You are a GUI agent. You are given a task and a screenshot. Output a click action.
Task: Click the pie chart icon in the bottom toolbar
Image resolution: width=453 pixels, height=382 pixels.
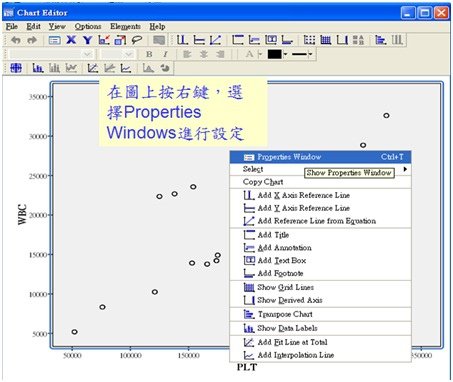pos(165,68)
